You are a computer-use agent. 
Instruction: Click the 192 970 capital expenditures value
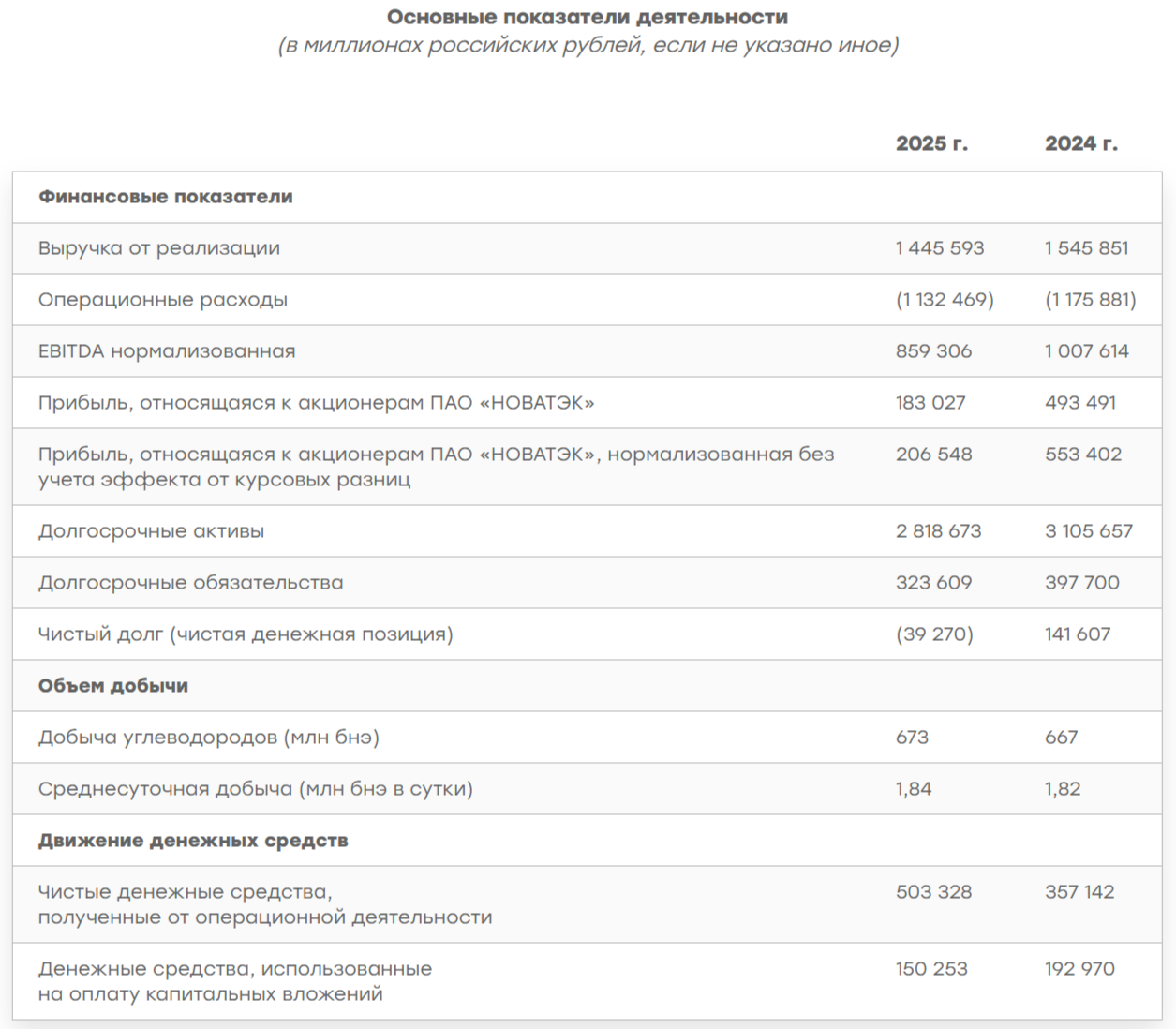pyautogui.click(x=1079, y=969)
